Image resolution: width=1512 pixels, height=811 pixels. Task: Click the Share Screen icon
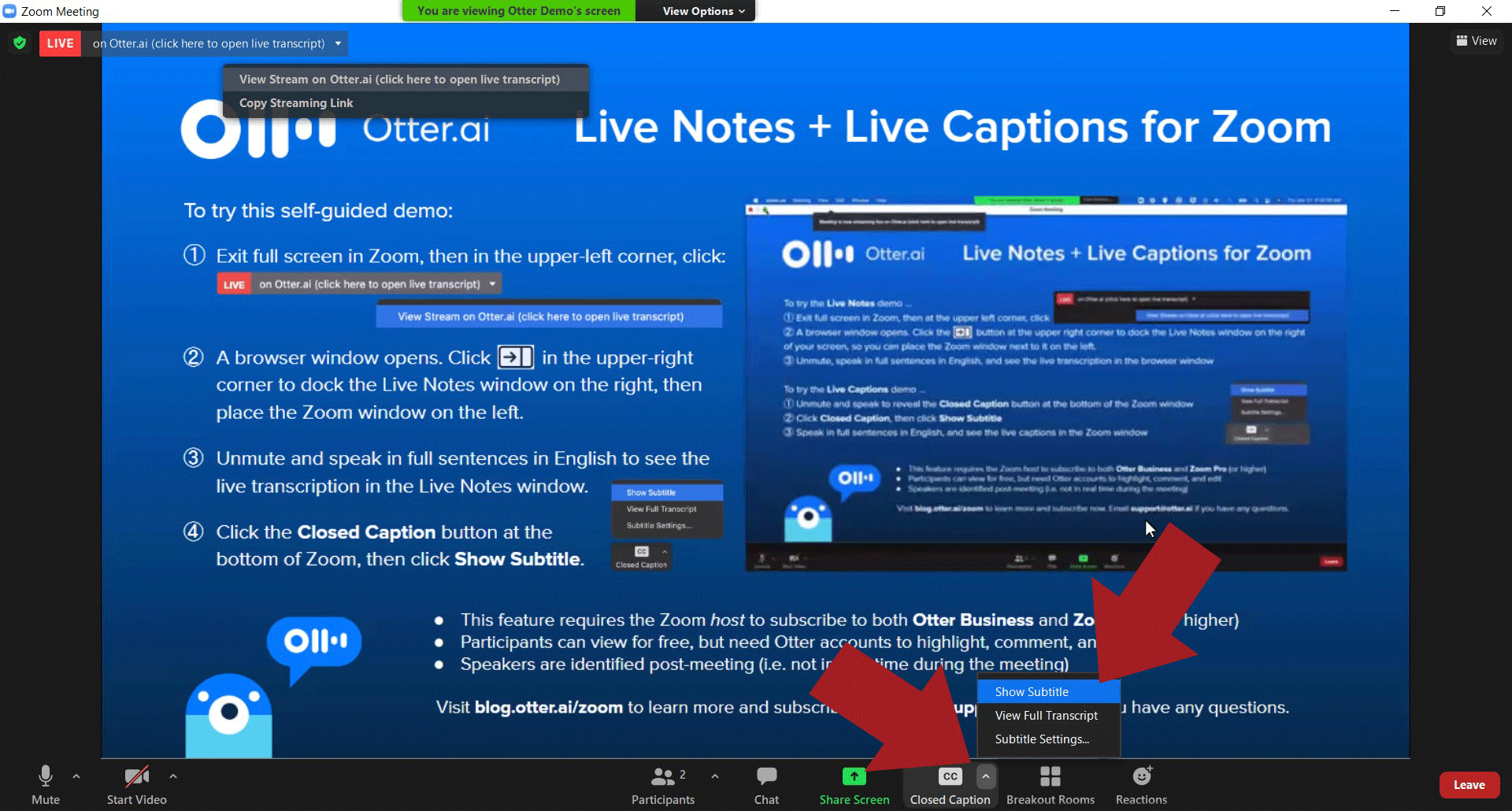(854, 777)
